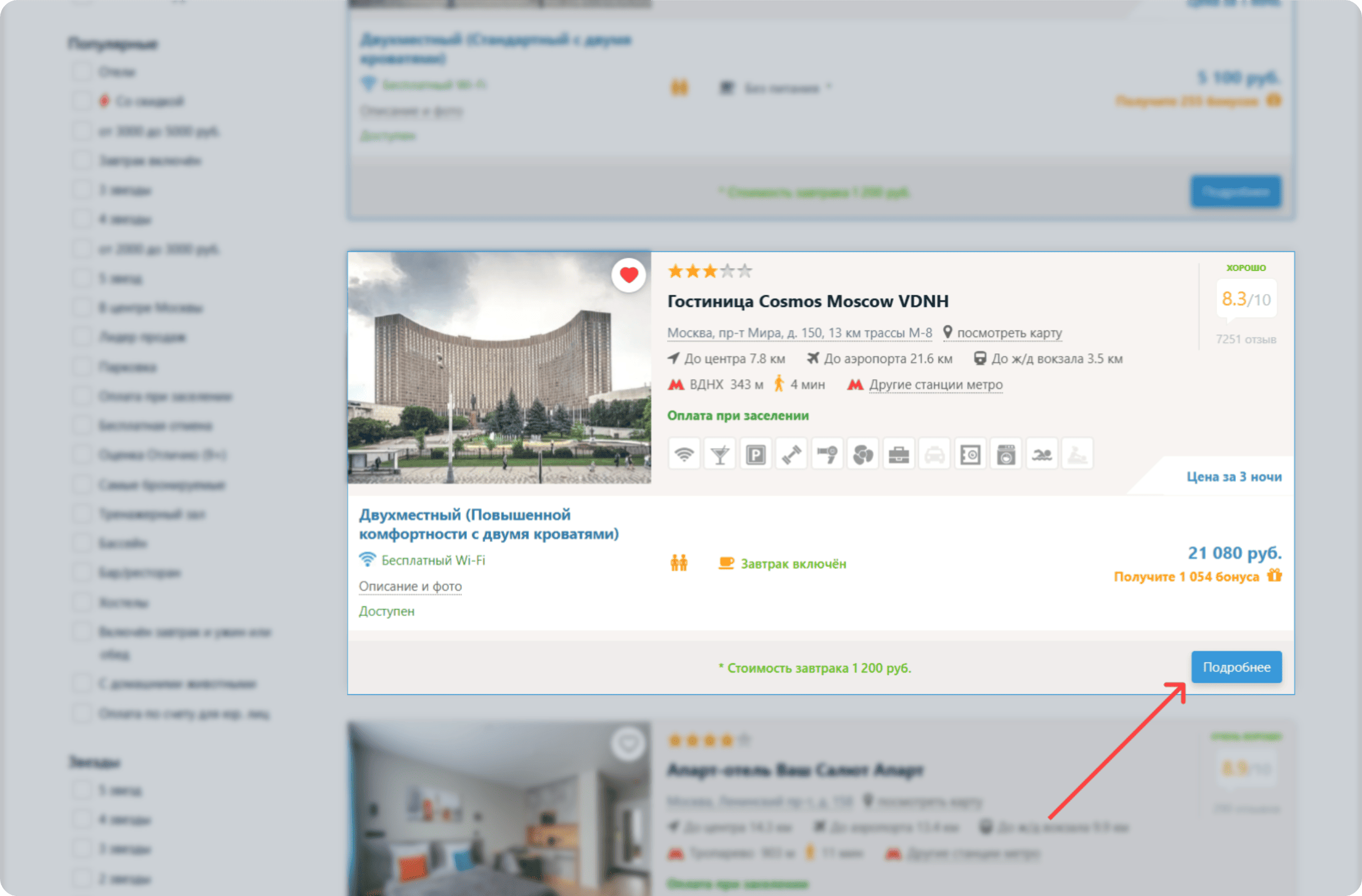Click the 8.3/10 rating badge

pyautogui.click(x=1246, y=298)
